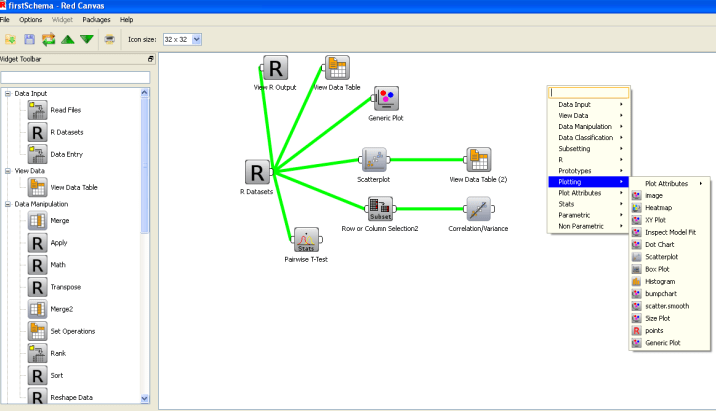Click the Print icon in the toolbar
This screenshot has height=411, width=716.
[x=109, y=39]
